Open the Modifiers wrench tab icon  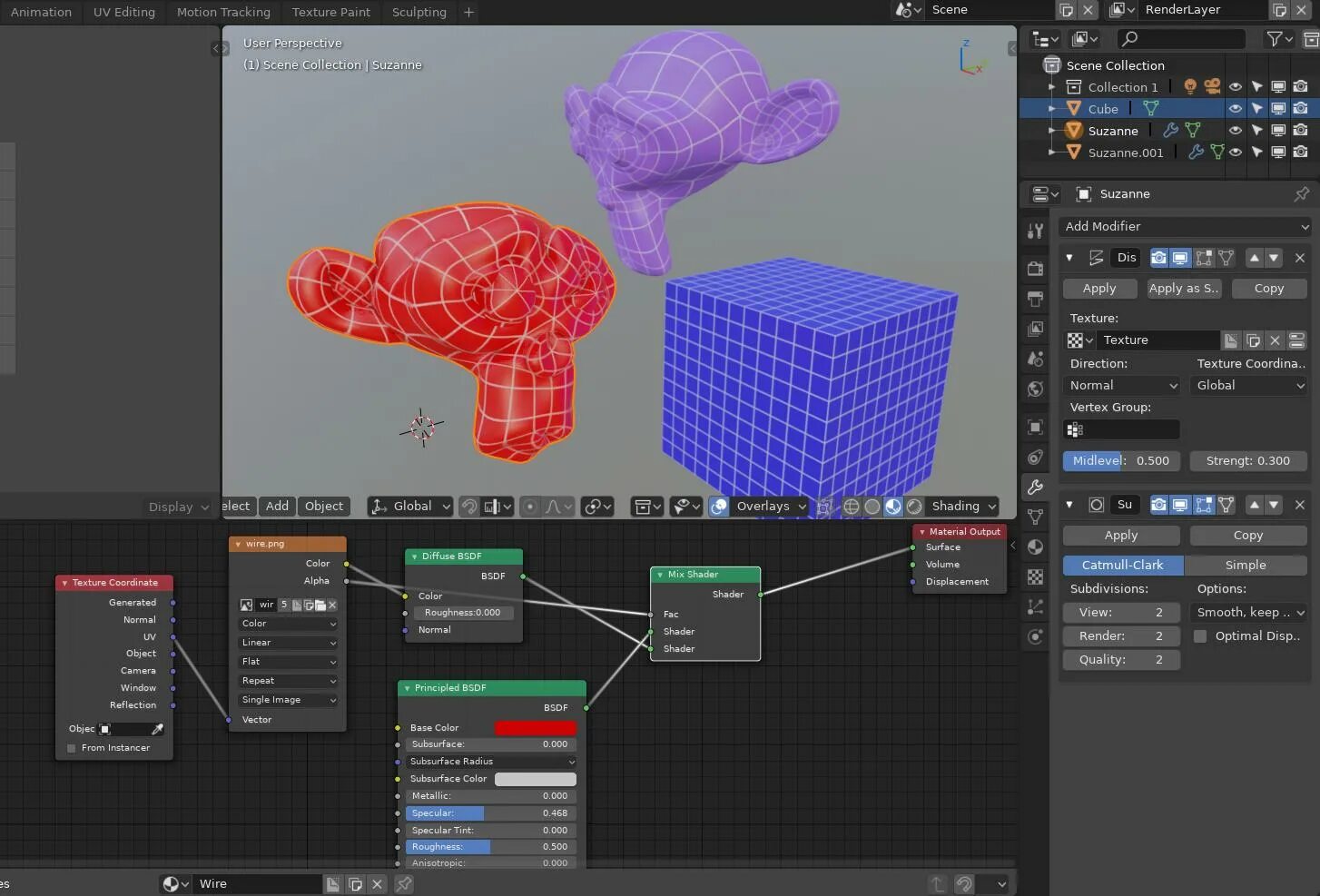[x=1035, y=487]
